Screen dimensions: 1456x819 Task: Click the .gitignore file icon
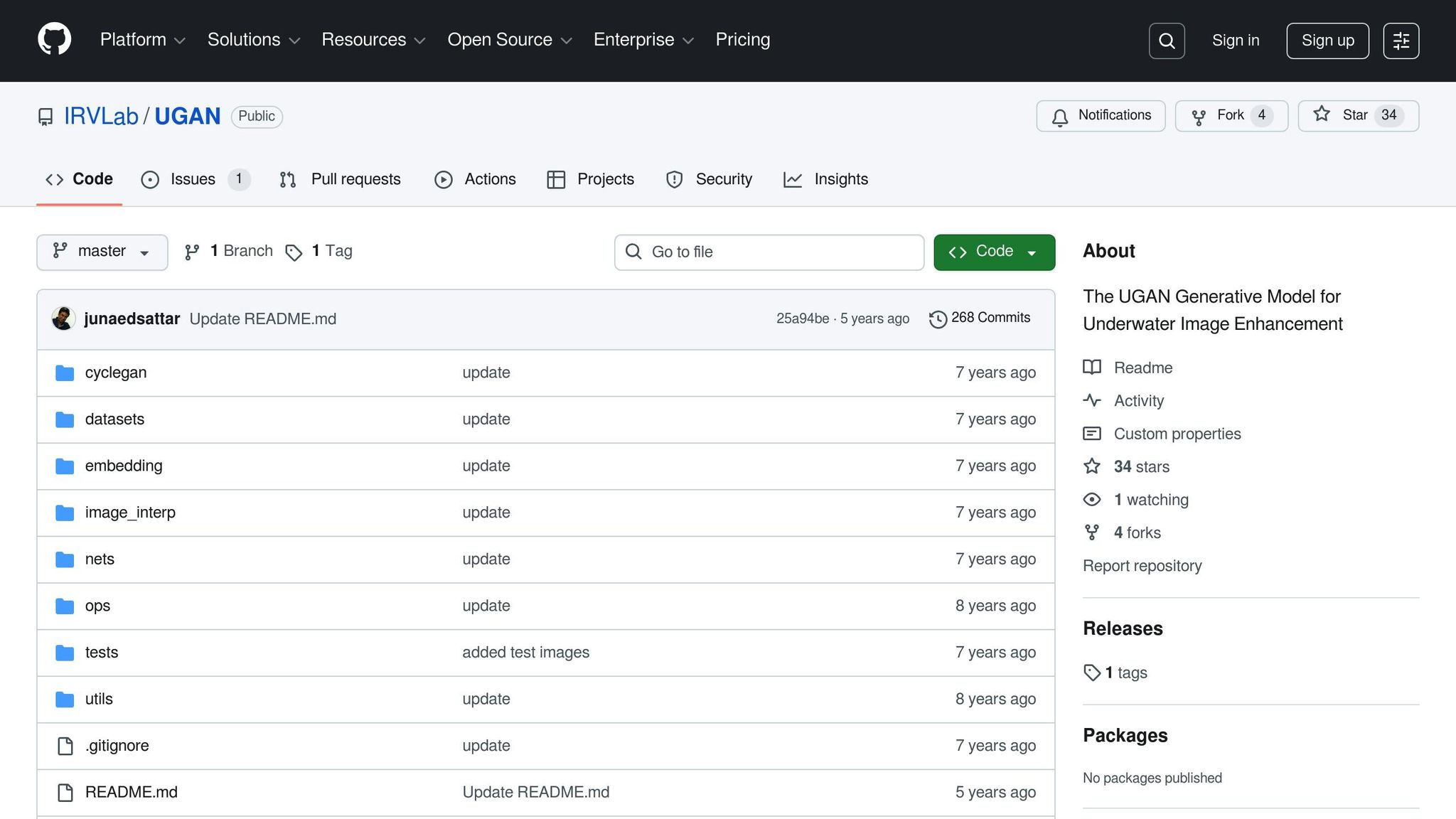pyautogui.click(x=65, y=746)
